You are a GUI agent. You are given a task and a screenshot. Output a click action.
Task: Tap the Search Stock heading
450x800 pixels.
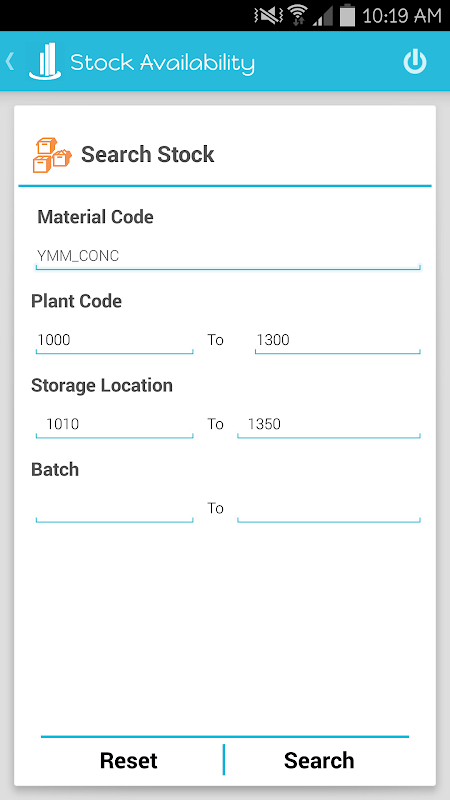(x=147, y=155)
